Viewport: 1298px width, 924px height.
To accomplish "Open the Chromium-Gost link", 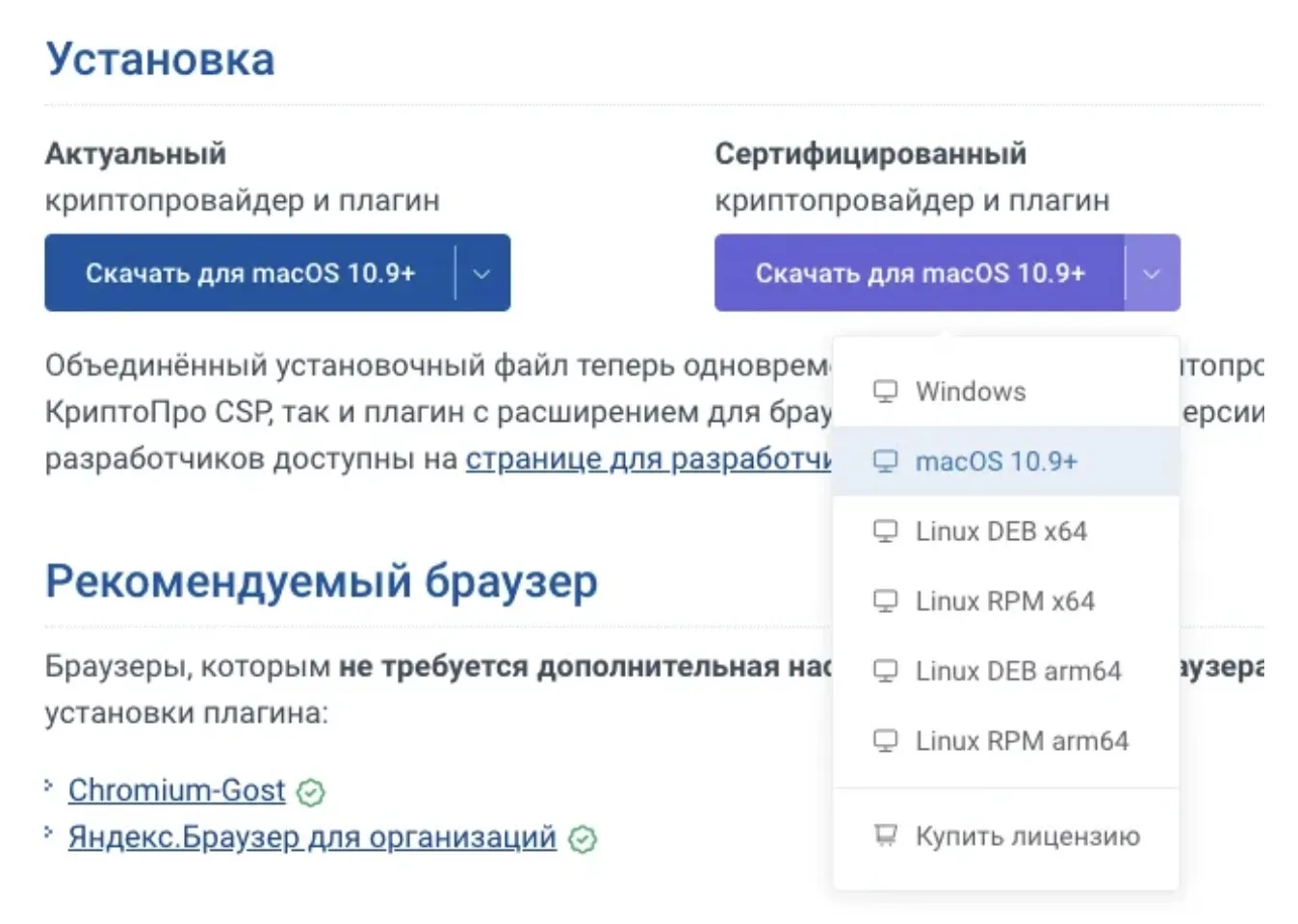I will pos(177,790).
